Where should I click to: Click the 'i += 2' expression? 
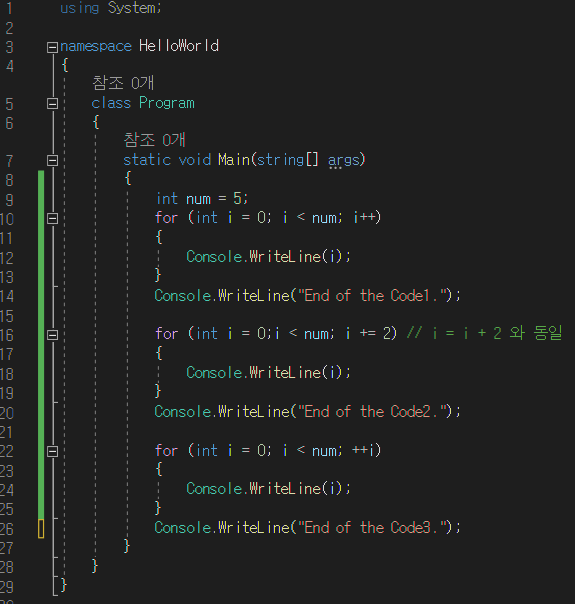tap(369, 334)
